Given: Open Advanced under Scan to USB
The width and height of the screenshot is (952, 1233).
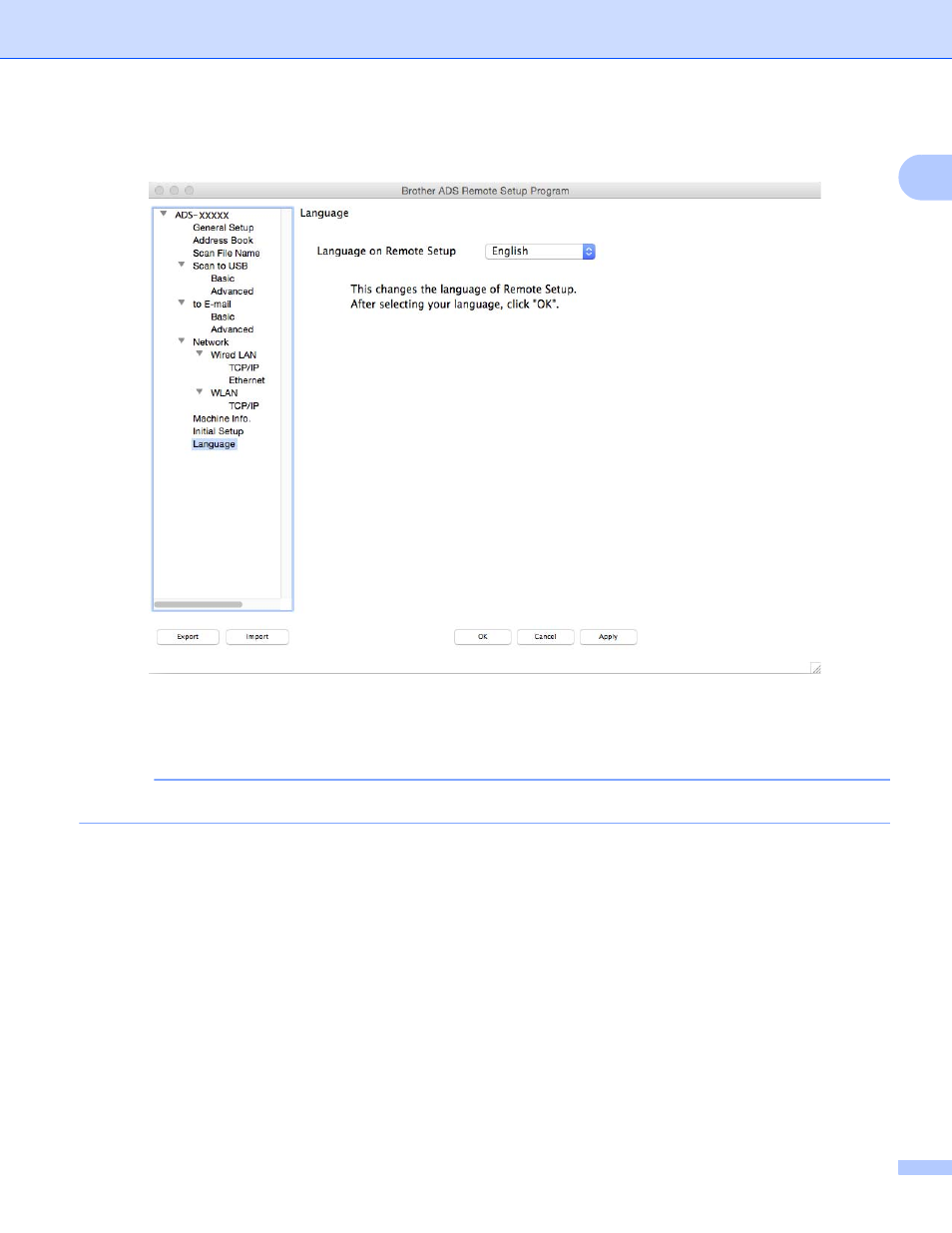Looking at the screenshot, I should tap(233, 292).
